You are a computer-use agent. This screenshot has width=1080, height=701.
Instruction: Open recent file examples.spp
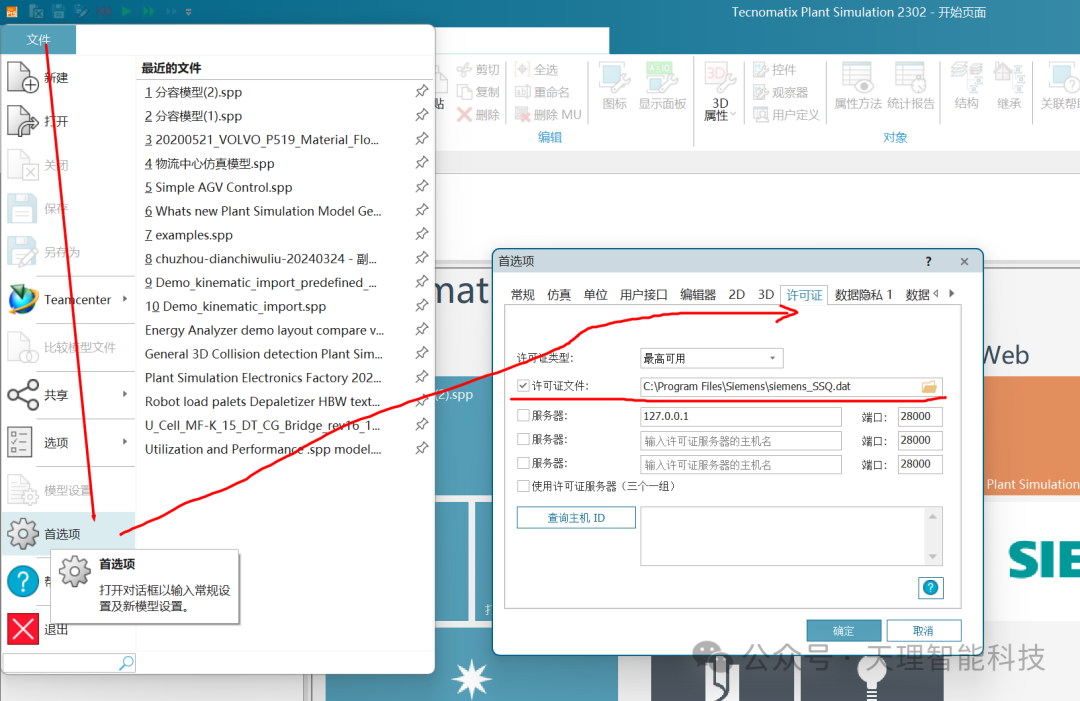[189, 235]
